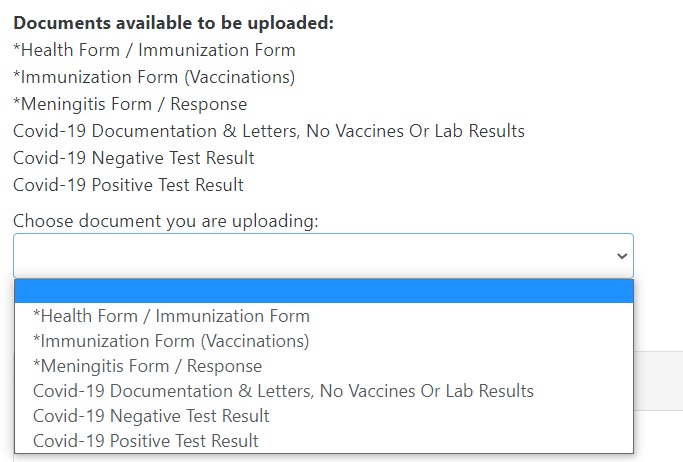Choose the Covid-19 Documentation & Letters dropdown option
The height and width of the screenshot is (462, 683).
283,391
